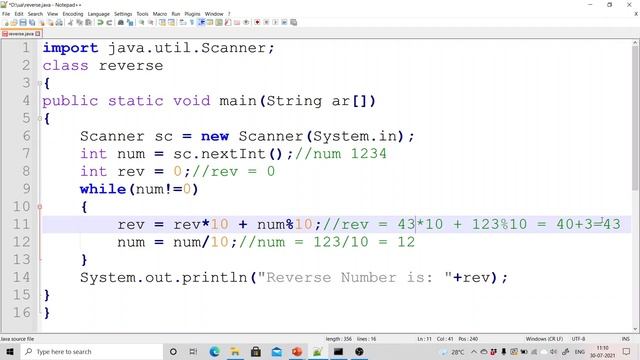This screenshot has height=360, width=640.
Task: Open the notification center icon
Action: click(x=627, y=351)
